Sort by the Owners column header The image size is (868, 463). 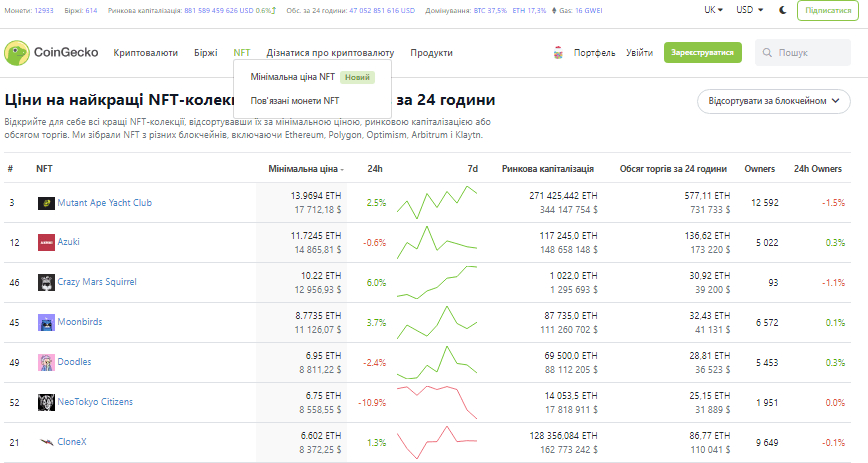point(760,169)
